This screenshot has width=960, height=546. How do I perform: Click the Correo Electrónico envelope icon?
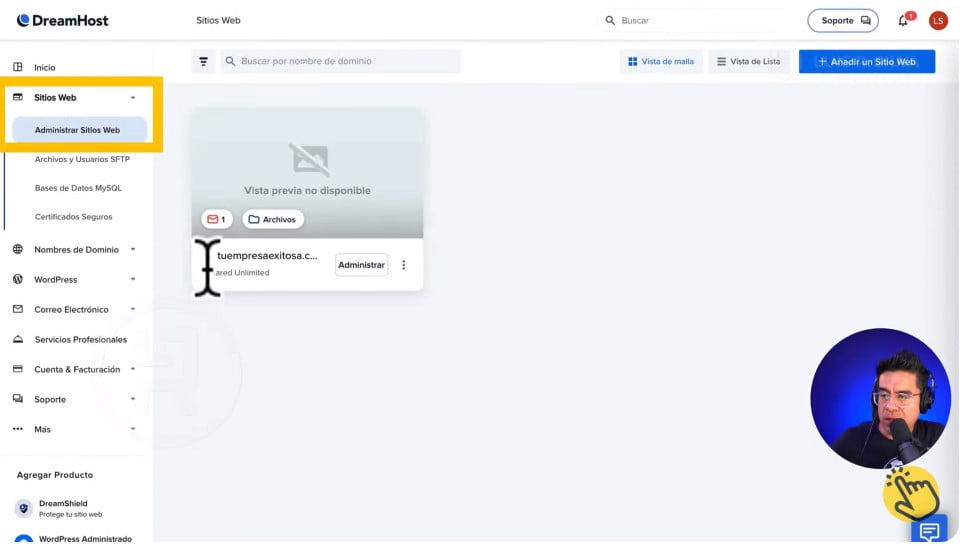[18, 309]
